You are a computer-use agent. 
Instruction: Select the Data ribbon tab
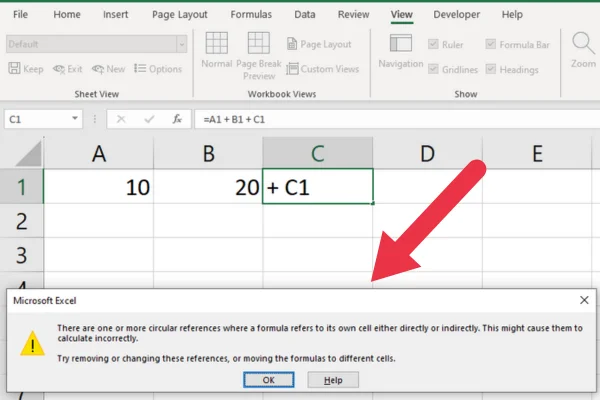pos(305,15)
